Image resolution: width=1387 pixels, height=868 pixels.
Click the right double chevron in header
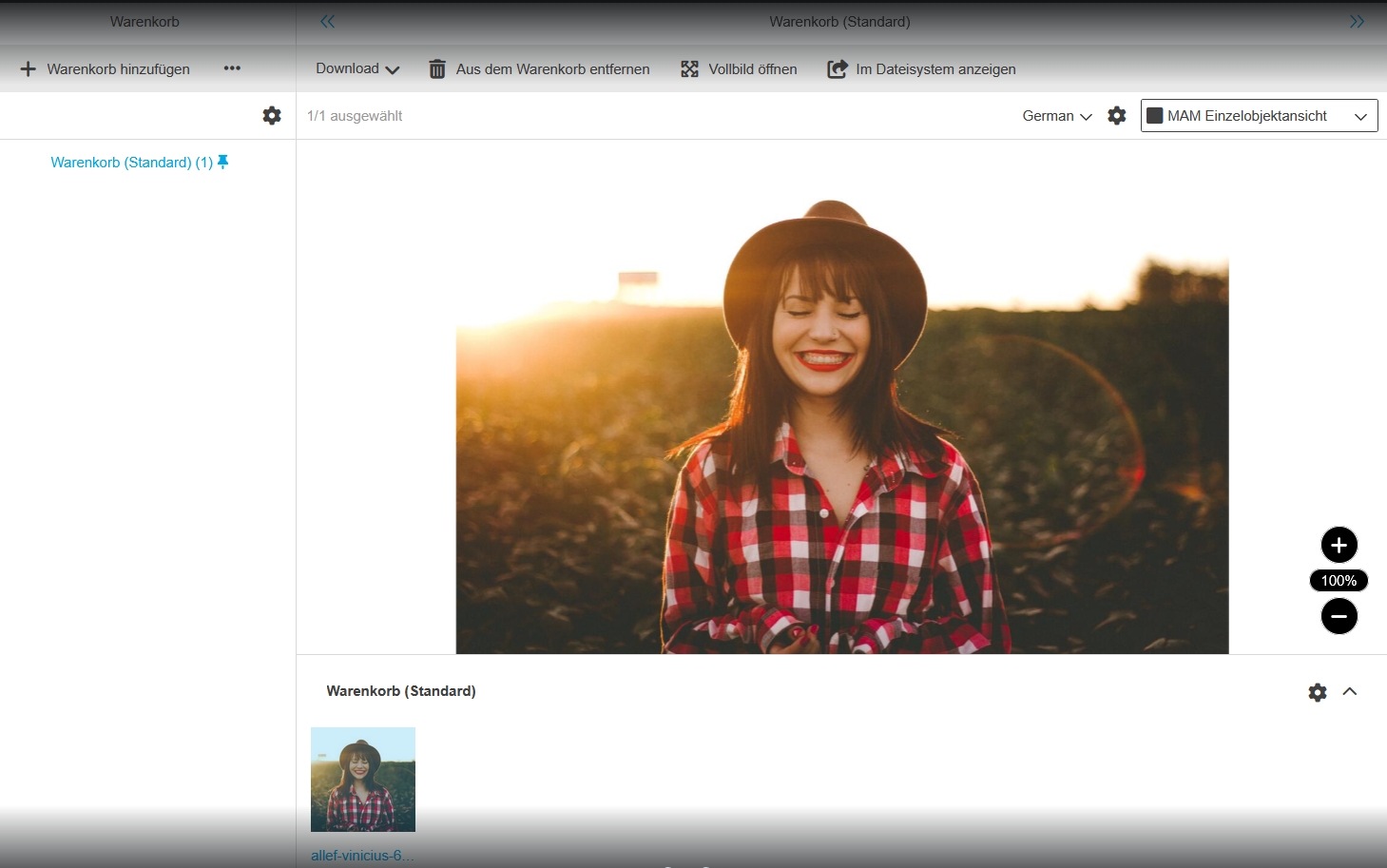[1357, 22]
